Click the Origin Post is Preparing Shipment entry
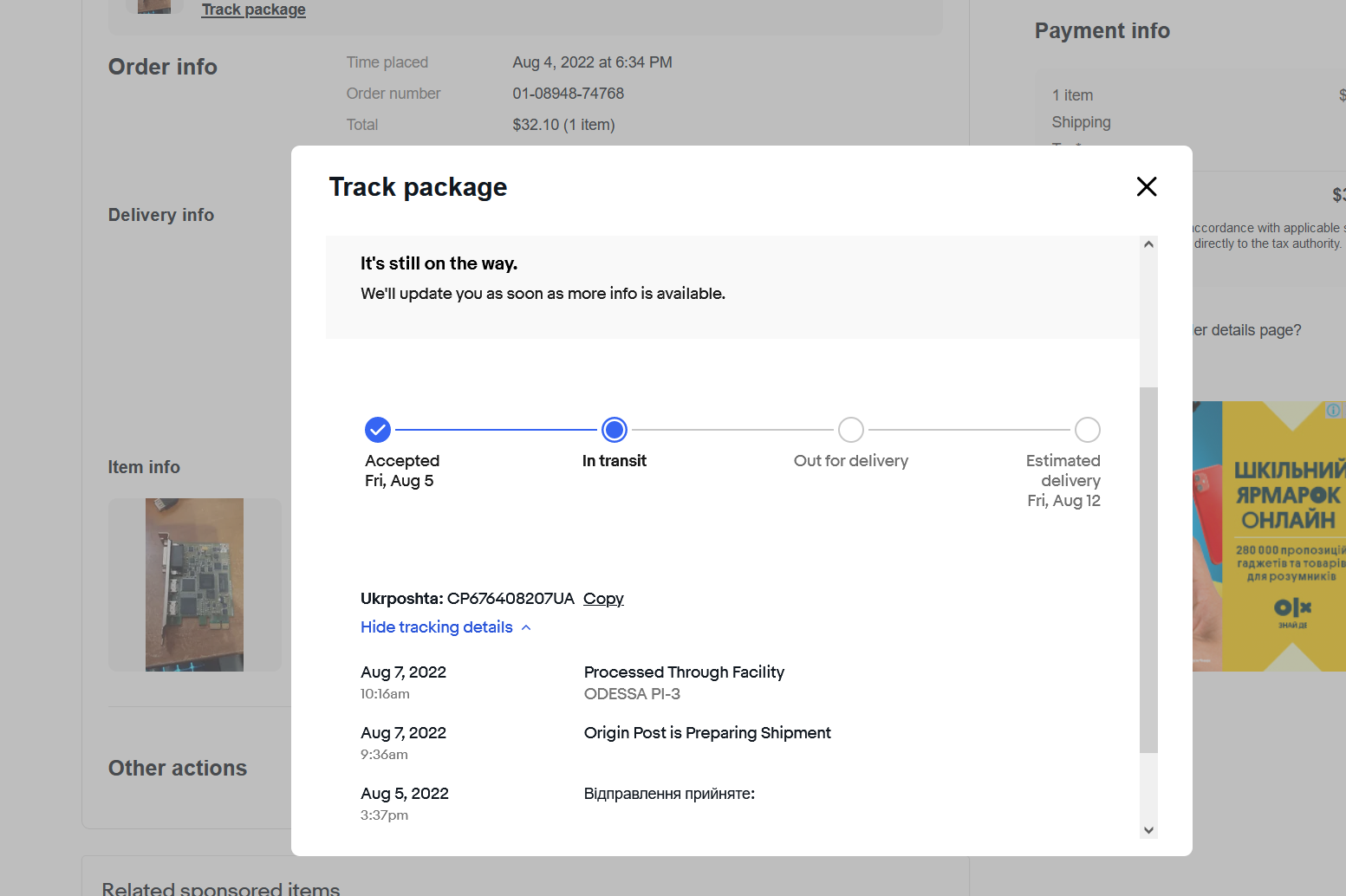Viewport: 1346px width, 896px height. (707, 733)
